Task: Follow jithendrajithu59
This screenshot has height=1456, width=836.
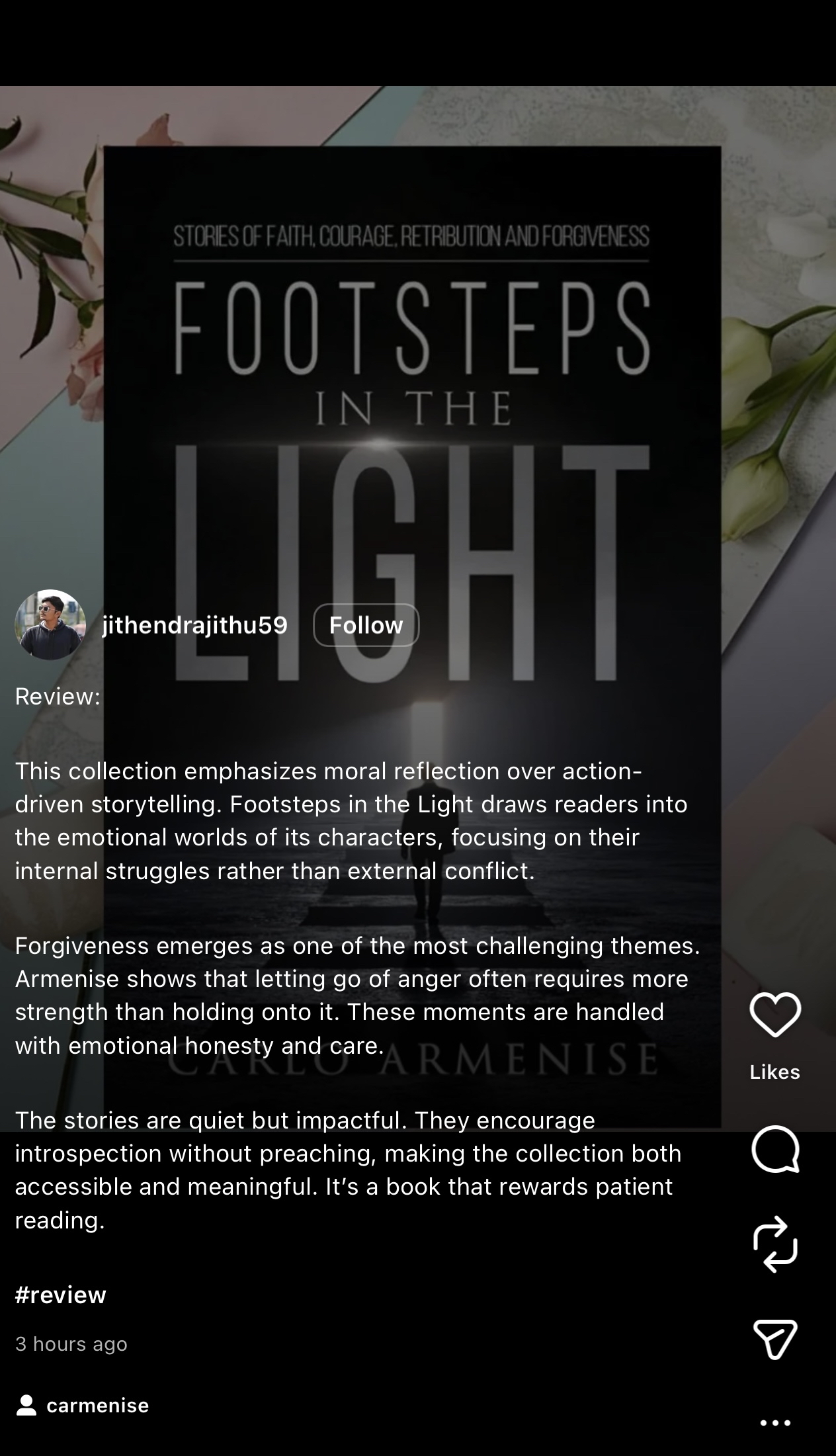Action: [366, 624]
